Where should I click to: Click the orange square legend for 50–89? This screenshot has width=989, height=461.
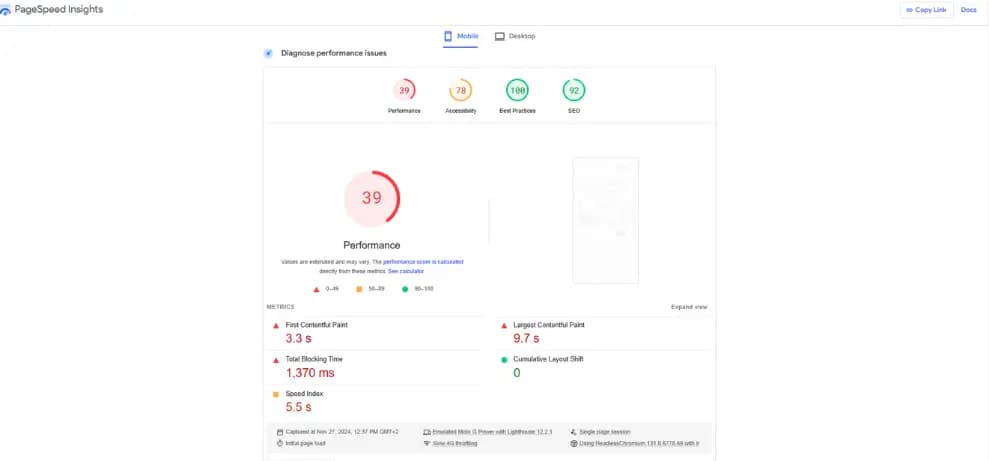point(359,289)
